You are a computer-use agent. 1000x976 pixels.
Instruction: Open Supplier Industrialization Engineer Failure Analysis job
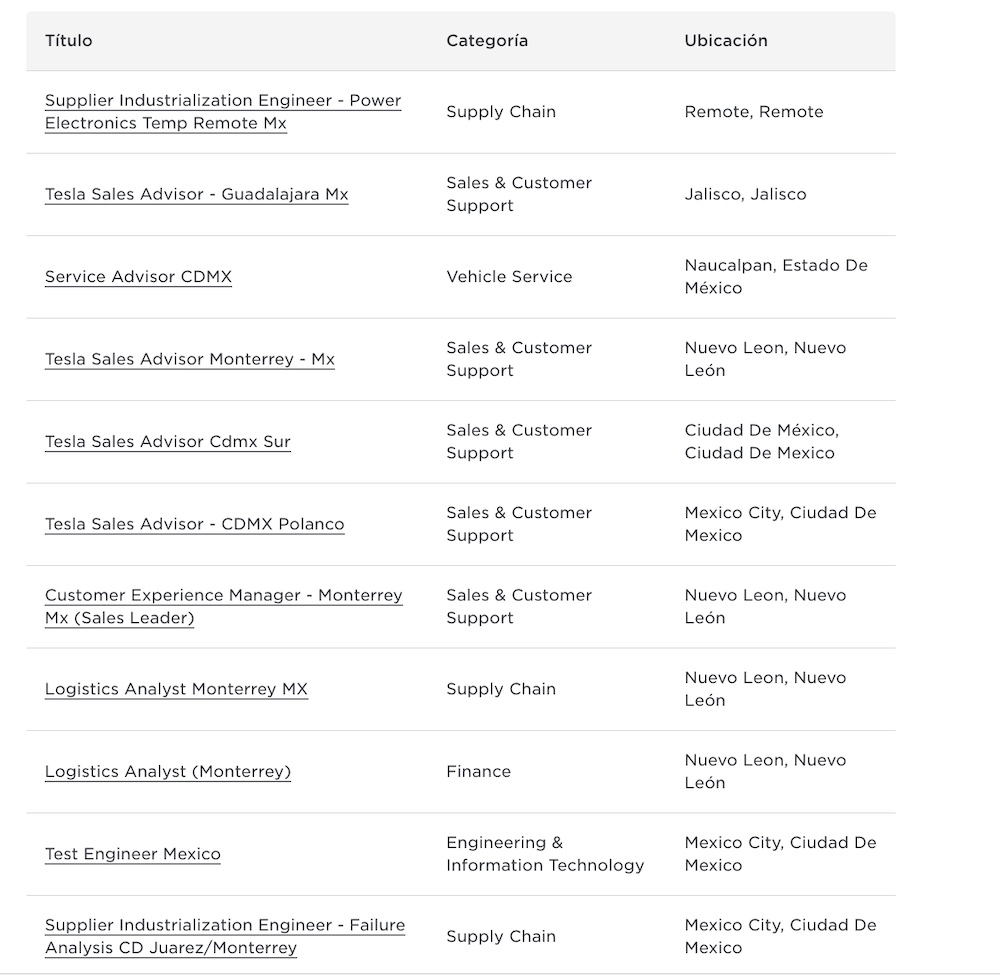pyautogui.click(x=224, y=926)
